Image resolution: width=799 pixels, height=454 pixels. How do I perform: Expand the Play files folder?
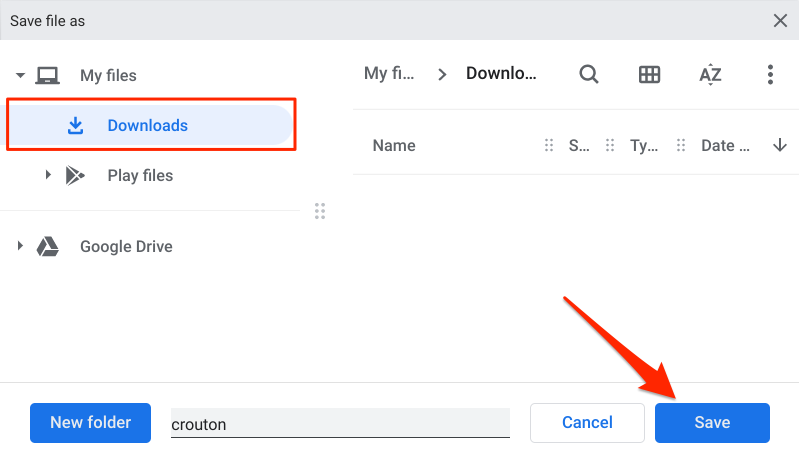pyautogui.click(x=48, y=176)
